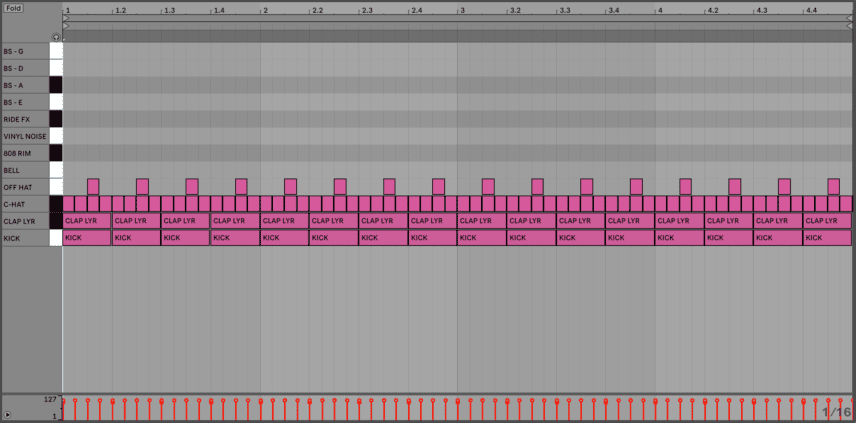
Task: Click the white piano key beside KICK
Action: pos(56,238)
